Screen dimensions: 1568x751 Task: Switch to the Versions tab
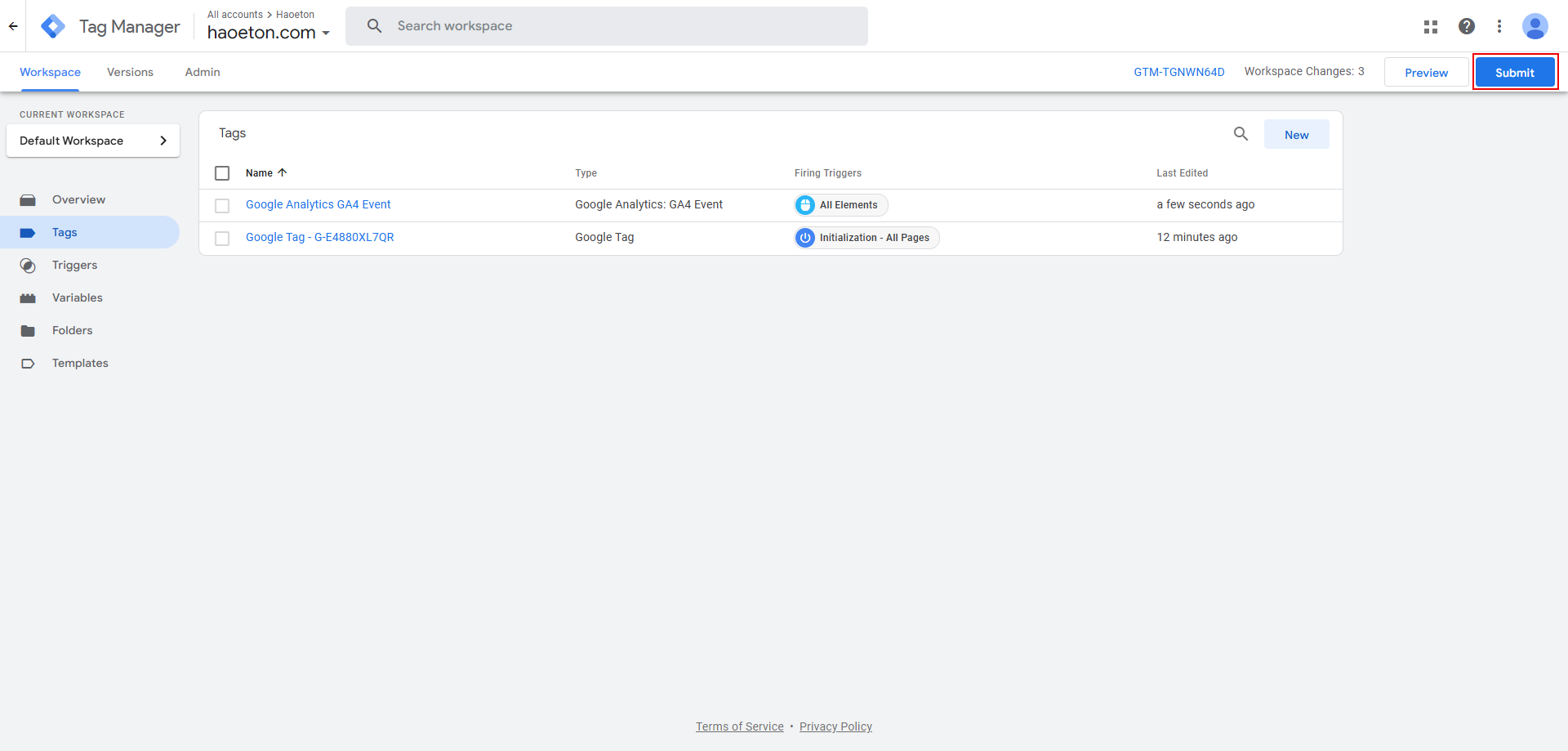(x=130, y=72)
